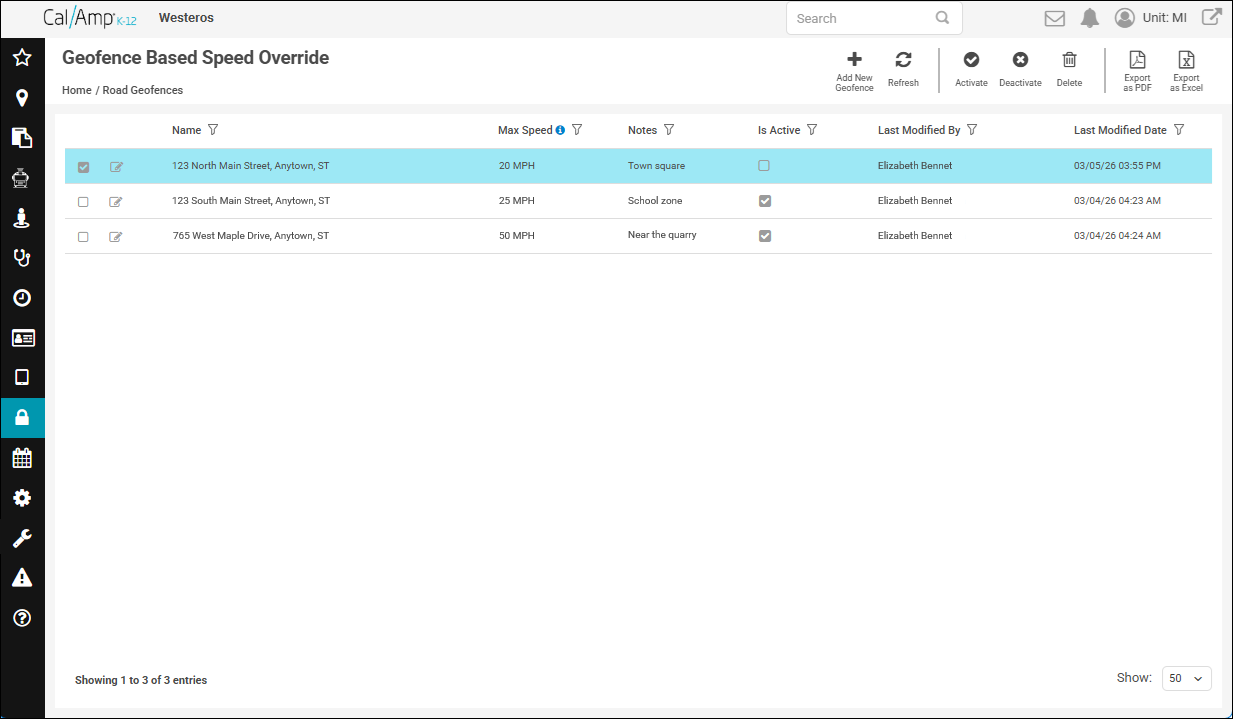The image size is (1233, 719).
Task: Edit 123 South Main Street geofence
Action: pyautogui.click(x=116, y=202)
